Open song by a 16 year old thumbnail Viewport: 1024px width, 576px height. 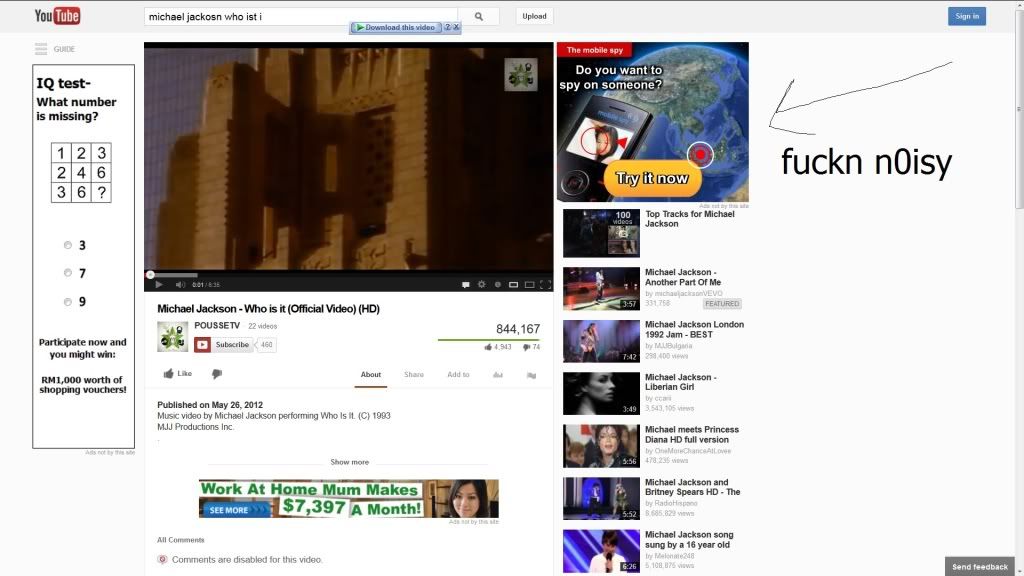[x=601, y=551]
